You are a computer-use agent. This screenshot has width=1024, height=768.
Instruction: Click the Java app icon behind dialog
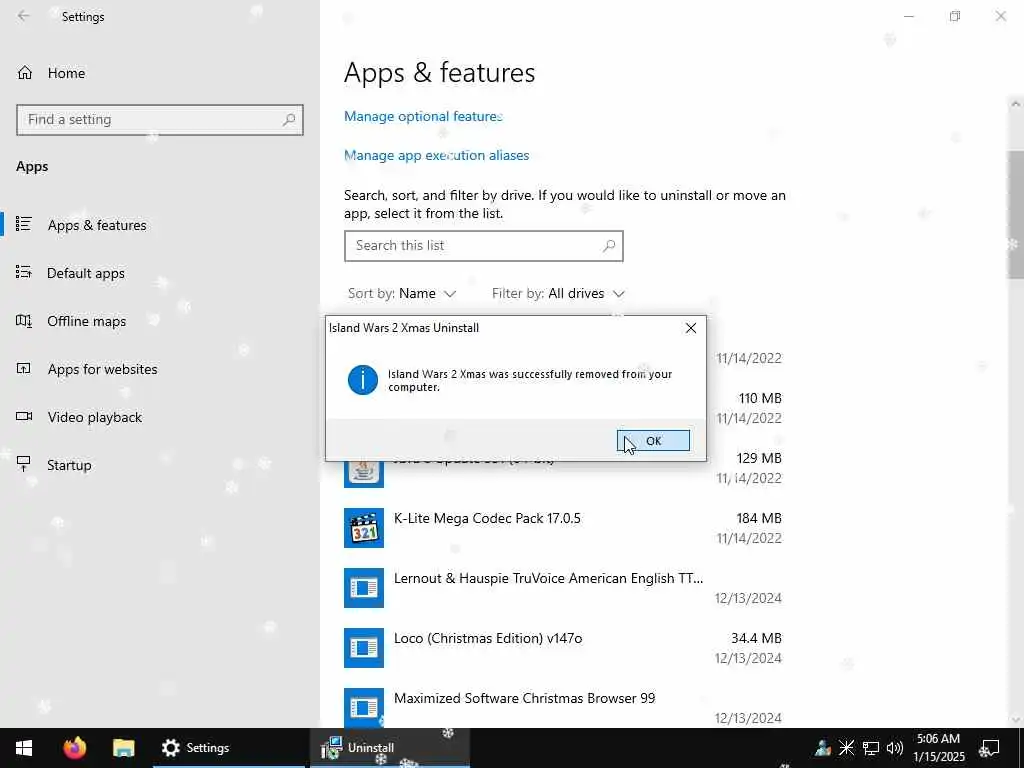(364, 473)
